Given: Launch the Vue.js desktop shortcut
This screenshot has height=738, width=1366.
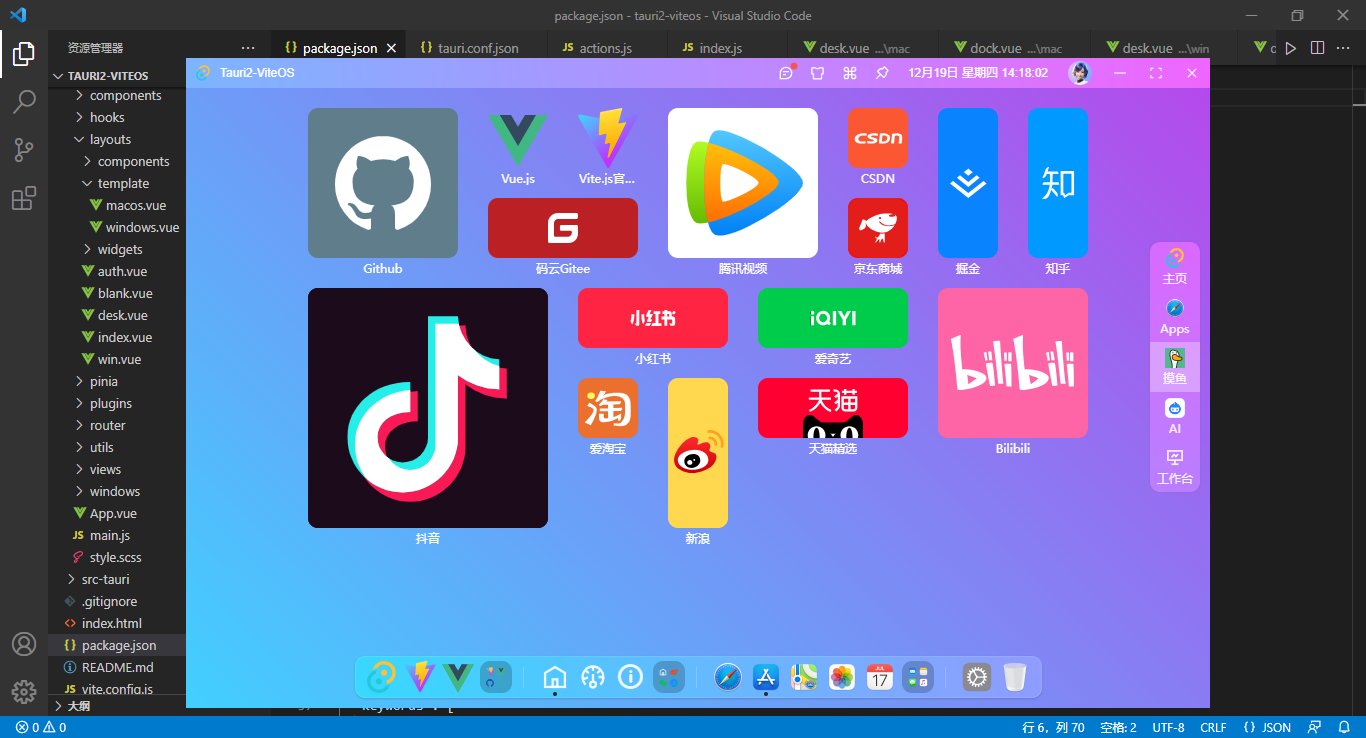Looking at the screenshot, I should tap(518, 139).
